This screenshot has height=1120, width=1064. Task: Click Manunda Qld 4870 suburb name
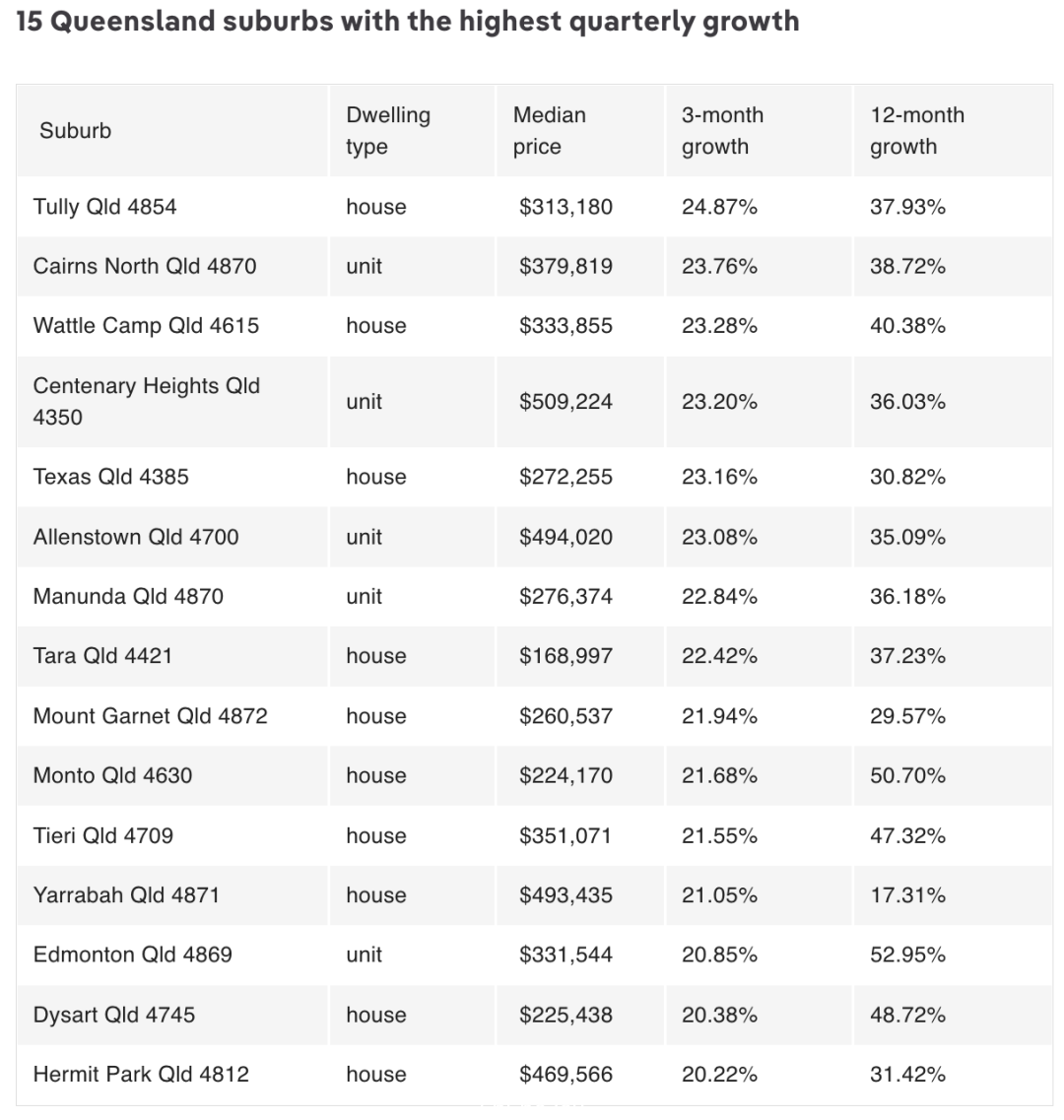coord(128,596)
